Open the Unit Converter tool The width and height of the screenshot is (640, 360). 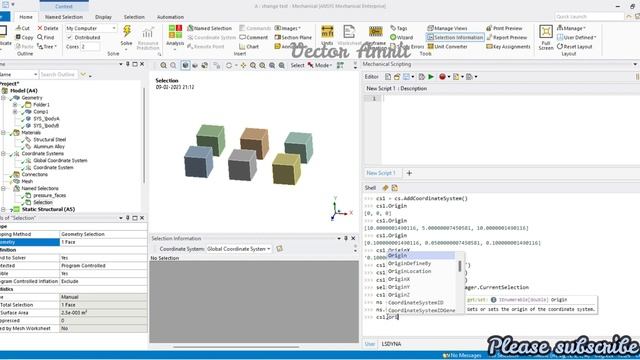(x=447, y=47)
